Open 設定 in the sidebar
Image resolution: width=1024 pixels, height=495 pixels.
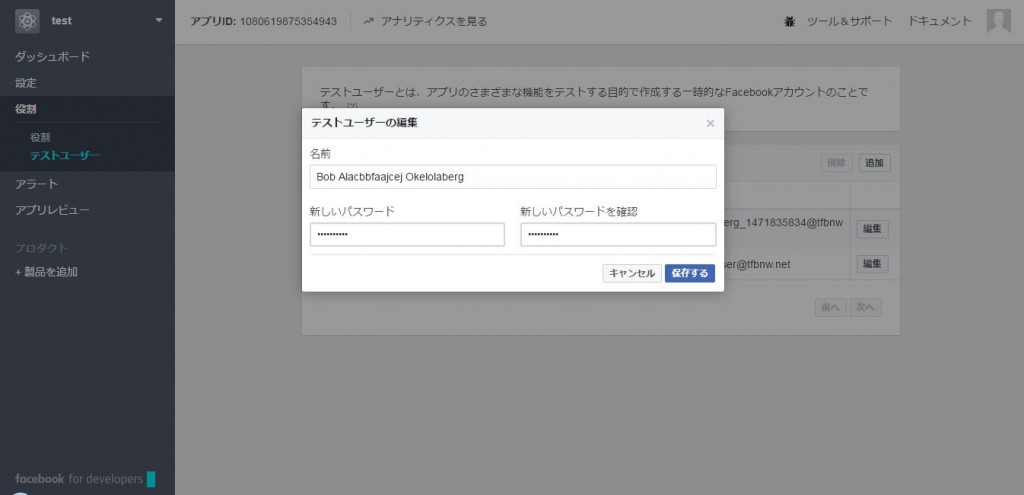(26, 83)
